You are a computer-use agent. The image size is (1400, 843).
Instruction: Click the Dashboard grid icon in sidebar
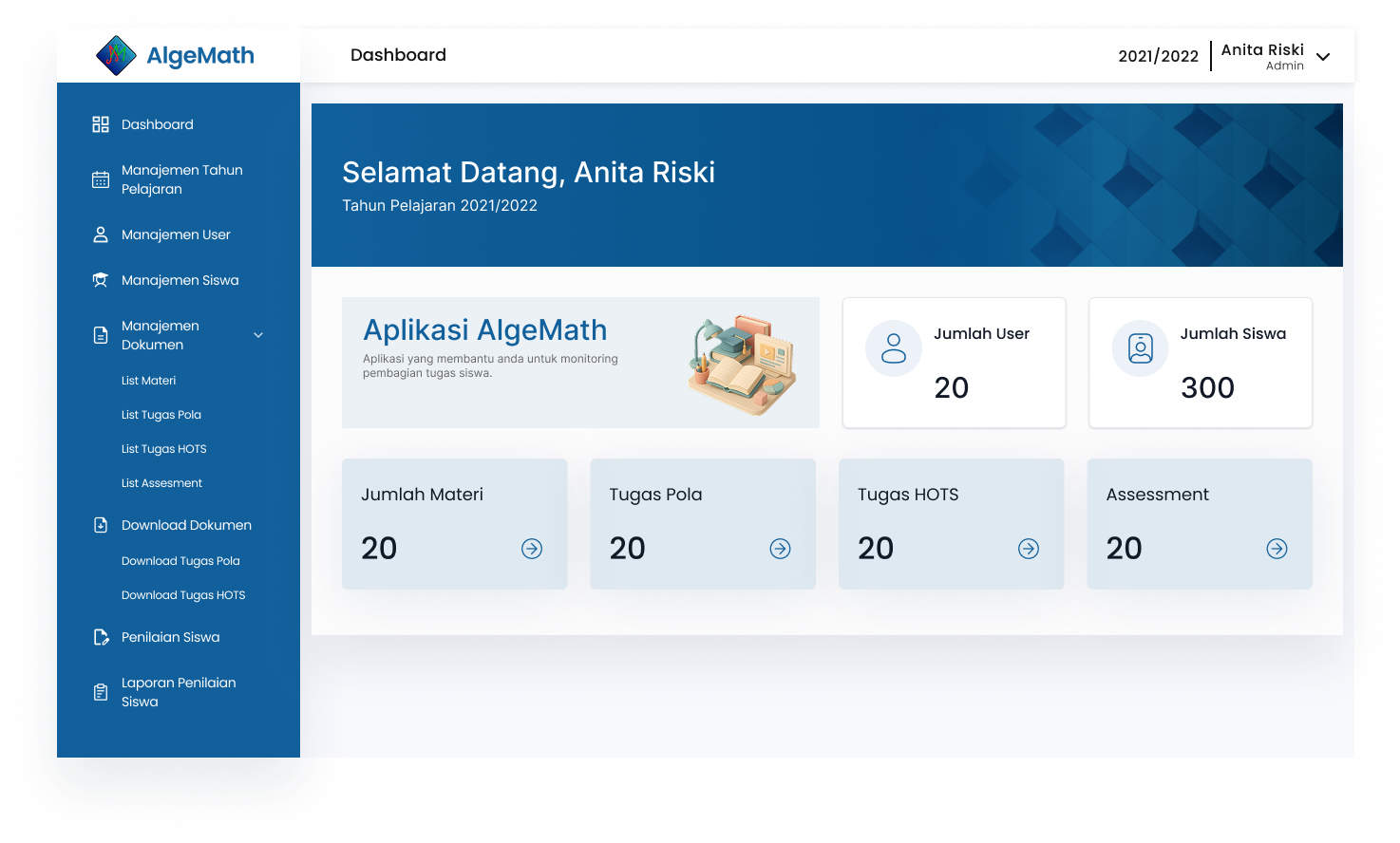coord(101,124)
